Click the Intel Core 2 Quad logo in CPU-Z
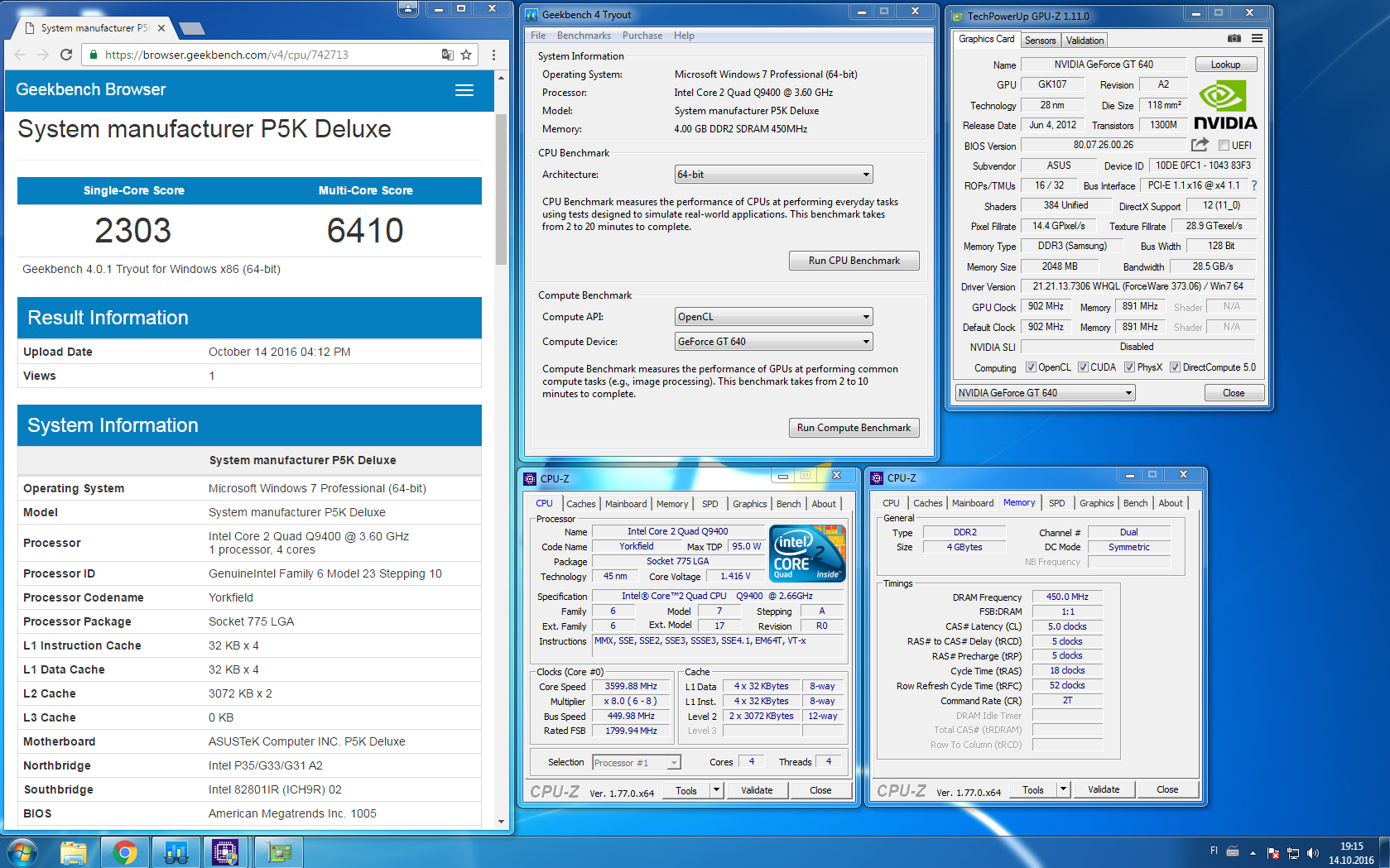This screenshot has height=868, width=1390. tap(807, 552)
